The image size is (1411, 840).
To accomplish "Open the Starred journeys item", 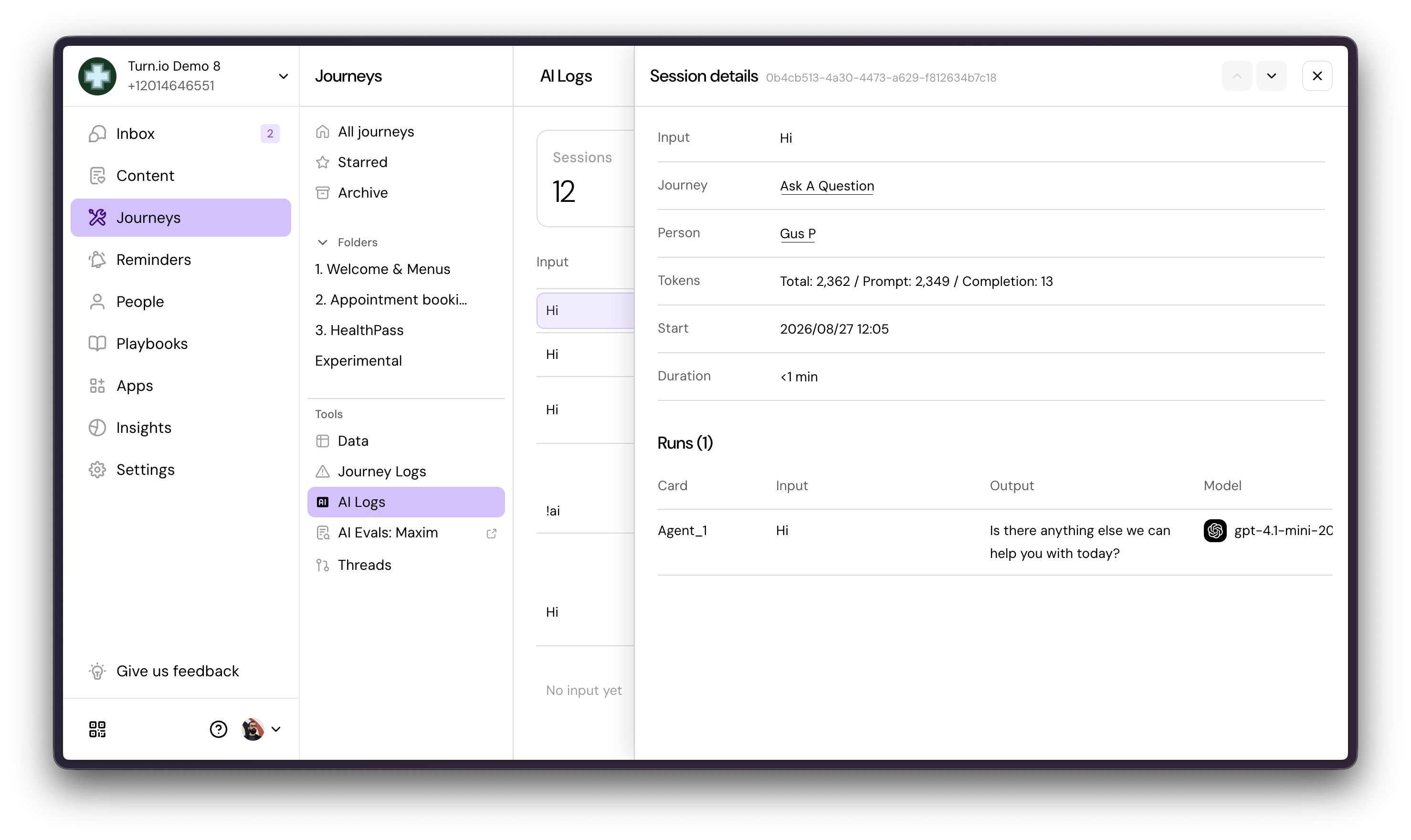I will coord(406,162).
